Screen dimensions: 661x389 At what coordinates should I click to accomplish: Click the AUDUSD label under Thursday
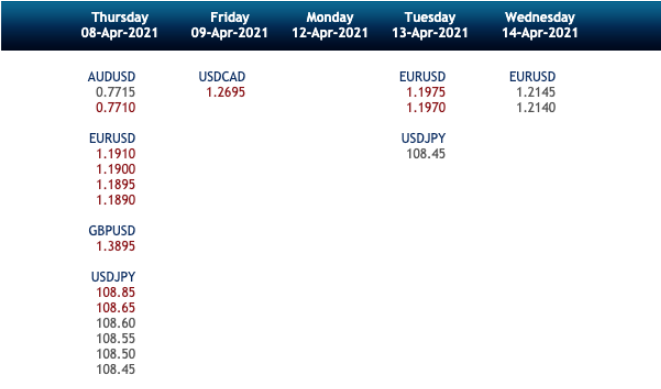[x=112, y=77]
